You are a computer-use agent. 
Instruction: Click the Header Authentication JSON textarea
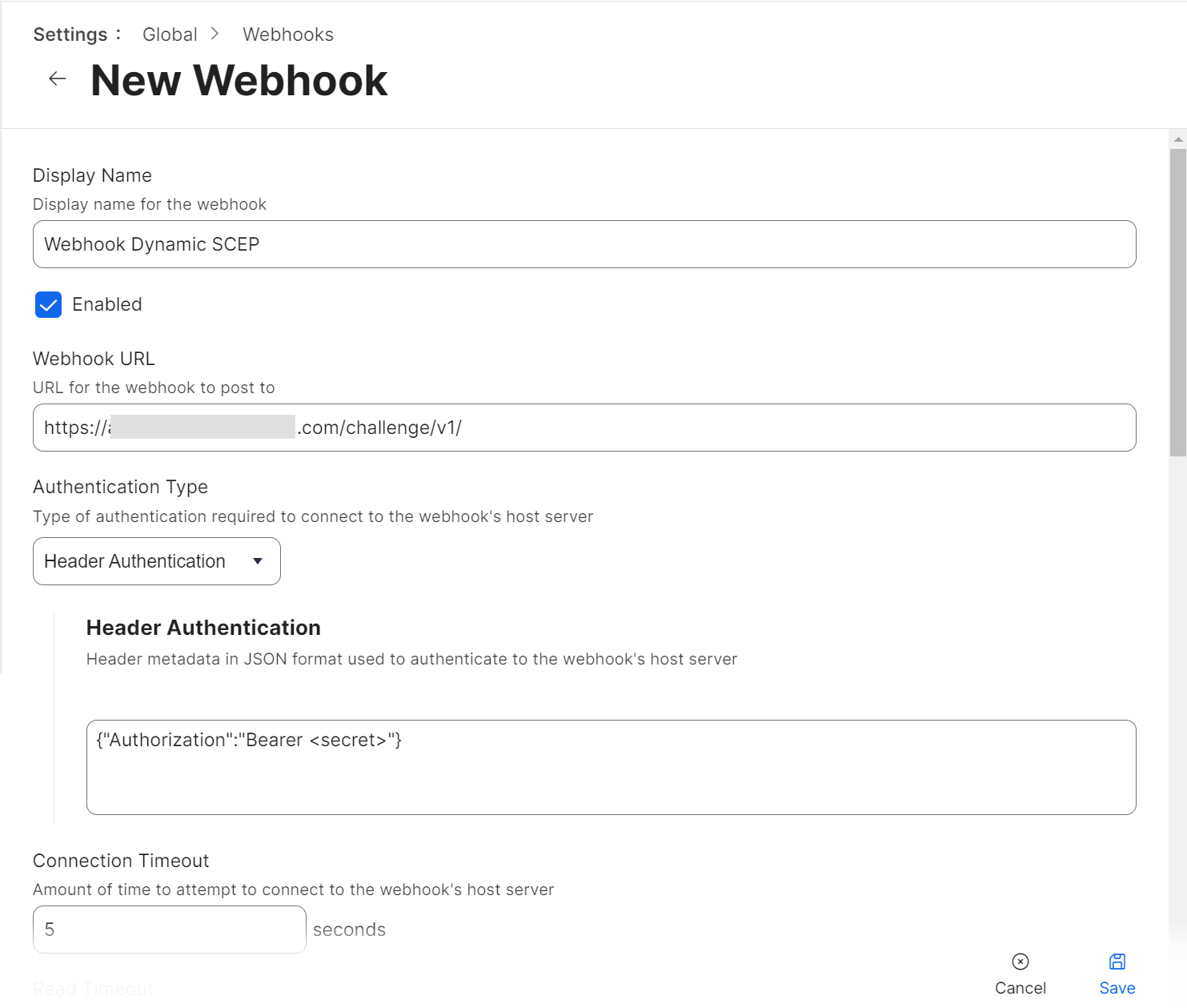pos(611,767)
